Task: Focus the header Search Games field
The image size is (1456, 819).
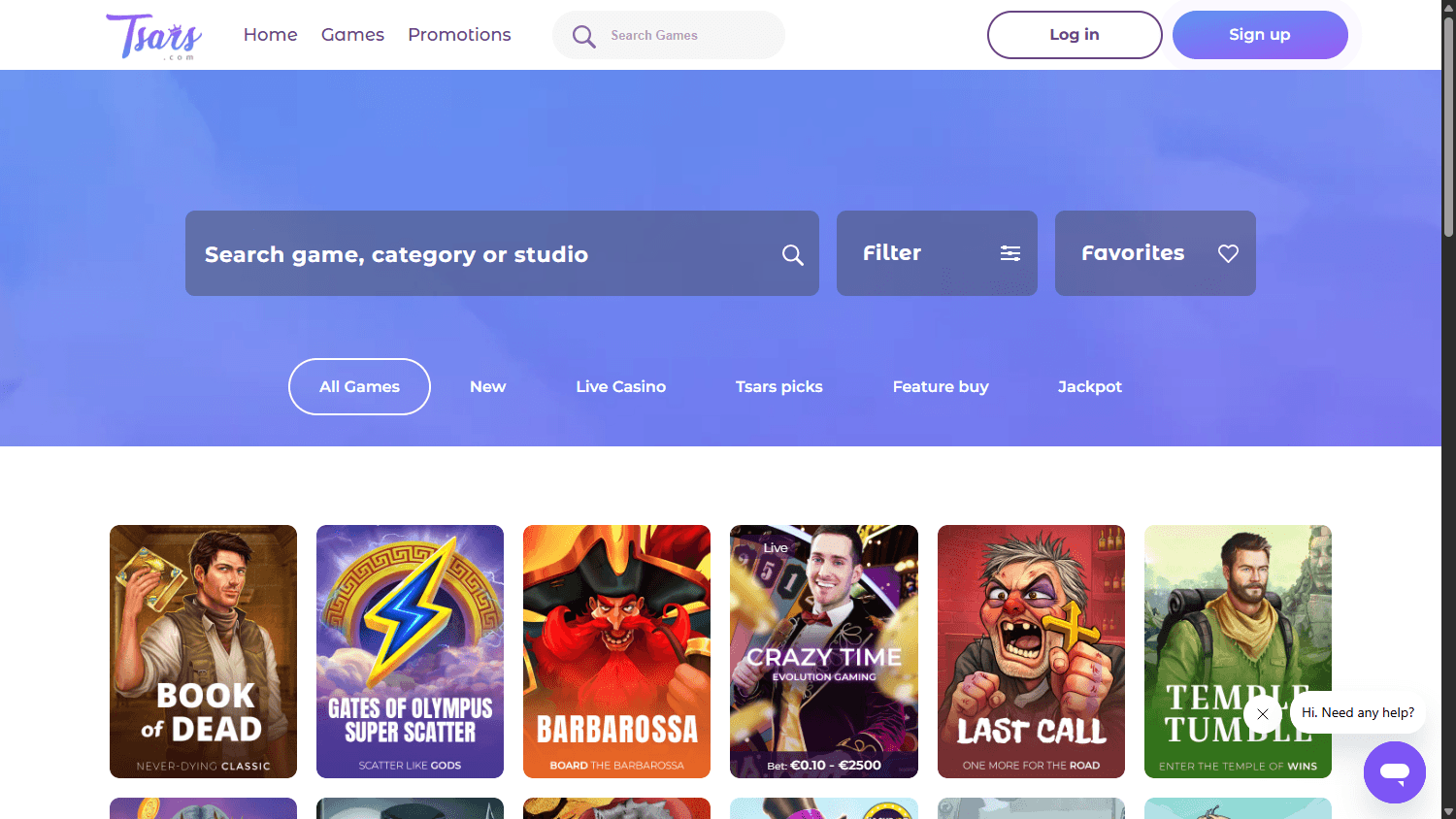Action: [x=669, y=35]
